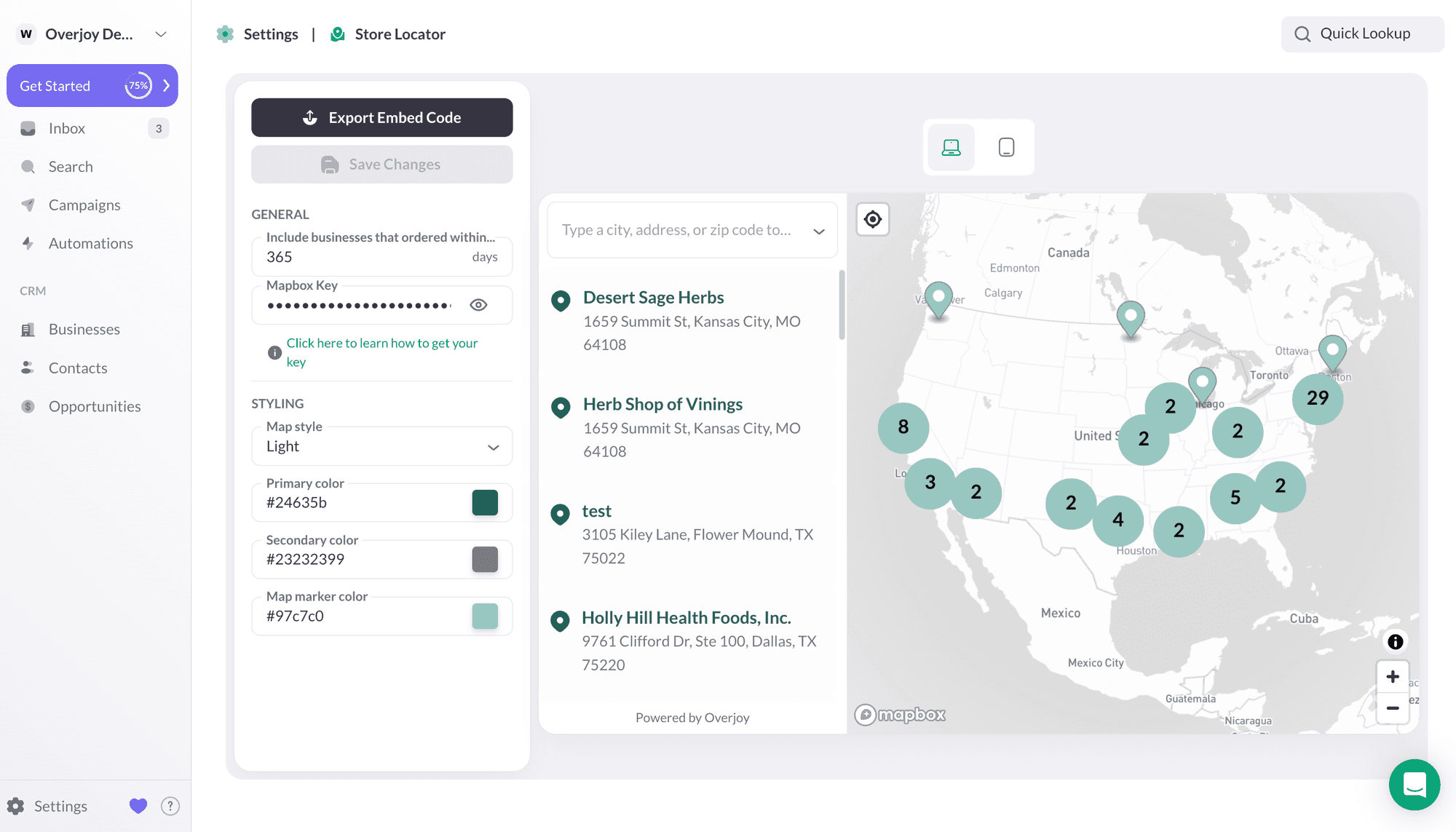Screen dimensions: 1456x832
Task: Click the Save Changes button
Action: (381, 165)
